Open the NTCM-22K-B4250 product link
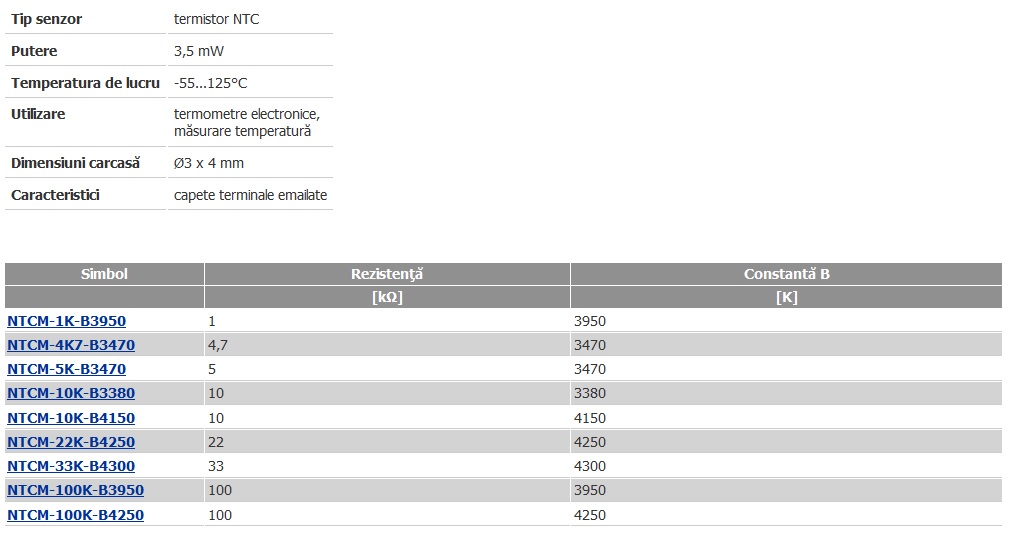This screenshot has width=1012, height=536. pos(71,442)
